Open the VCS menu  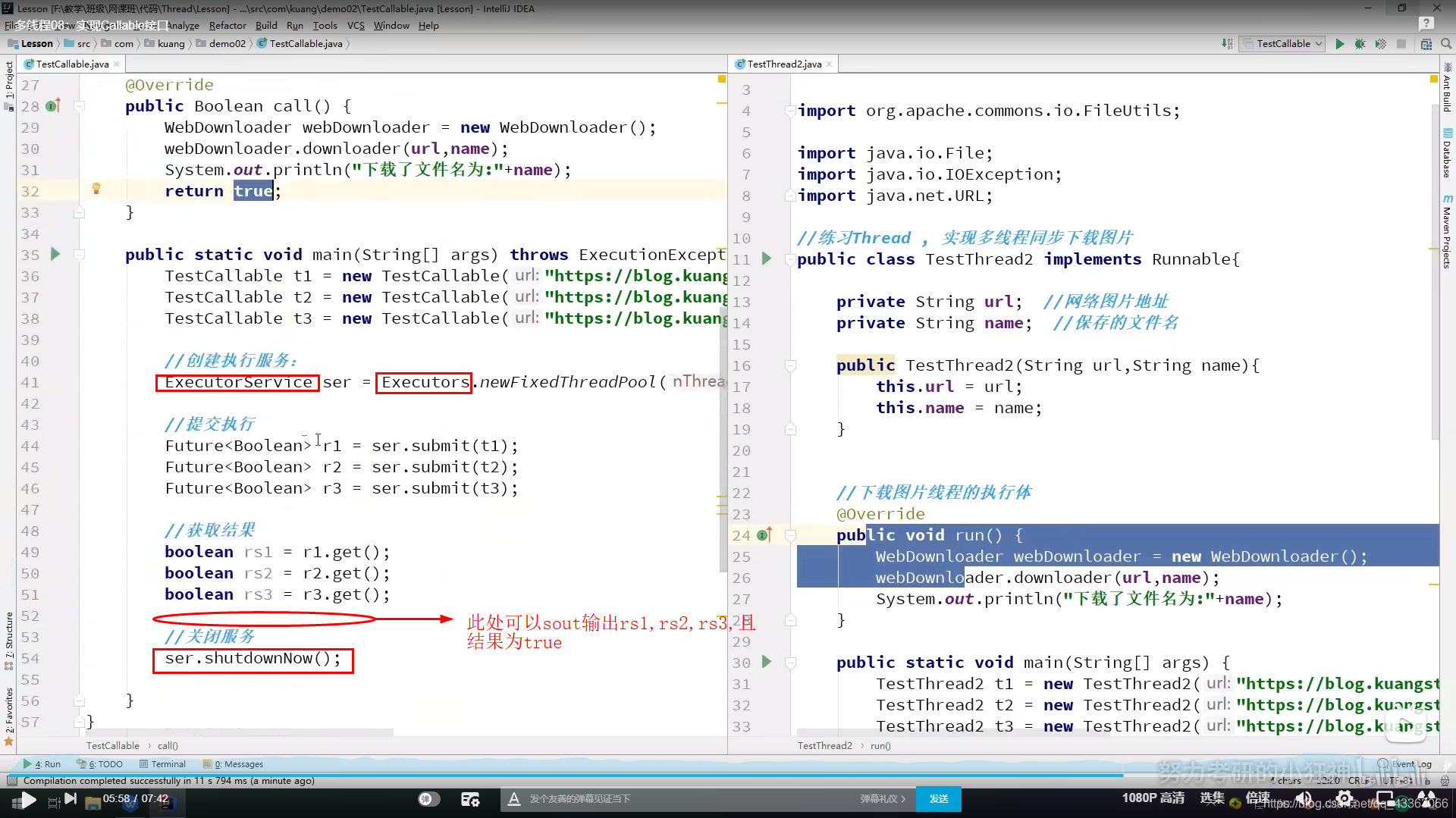tap(356, 26)
